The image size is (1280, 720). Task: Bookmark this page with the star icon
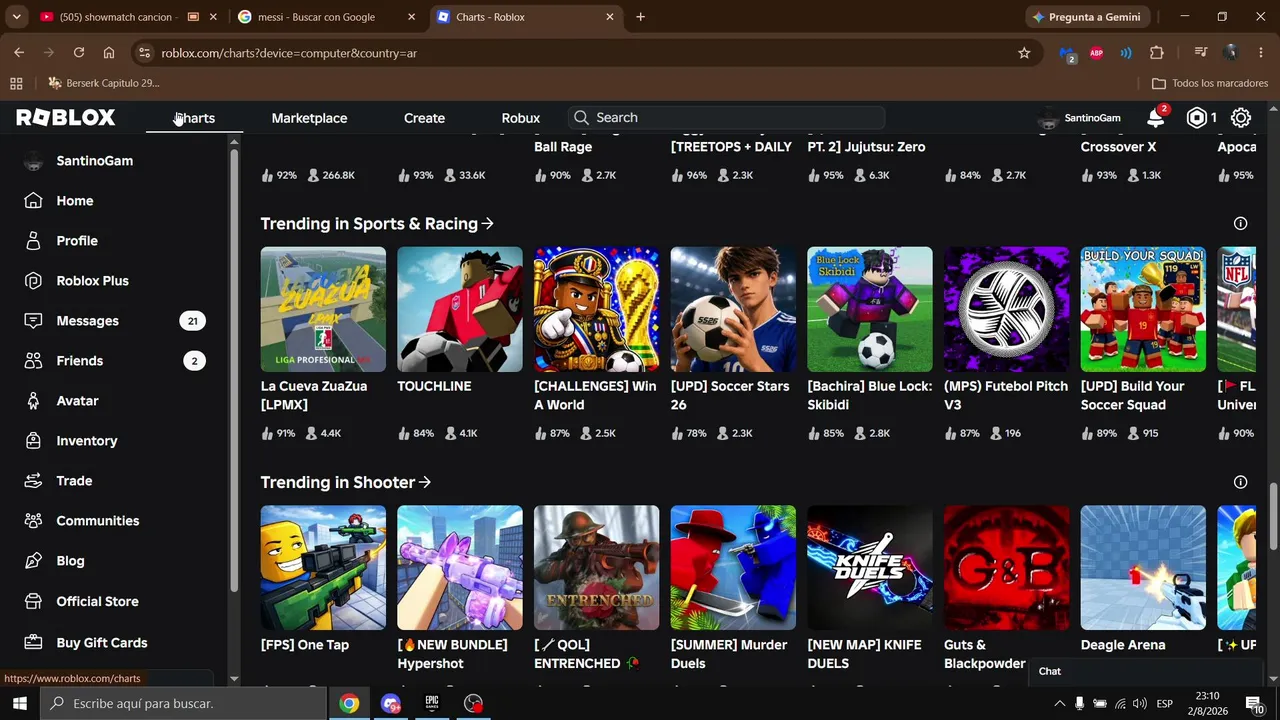point(1024,53)
